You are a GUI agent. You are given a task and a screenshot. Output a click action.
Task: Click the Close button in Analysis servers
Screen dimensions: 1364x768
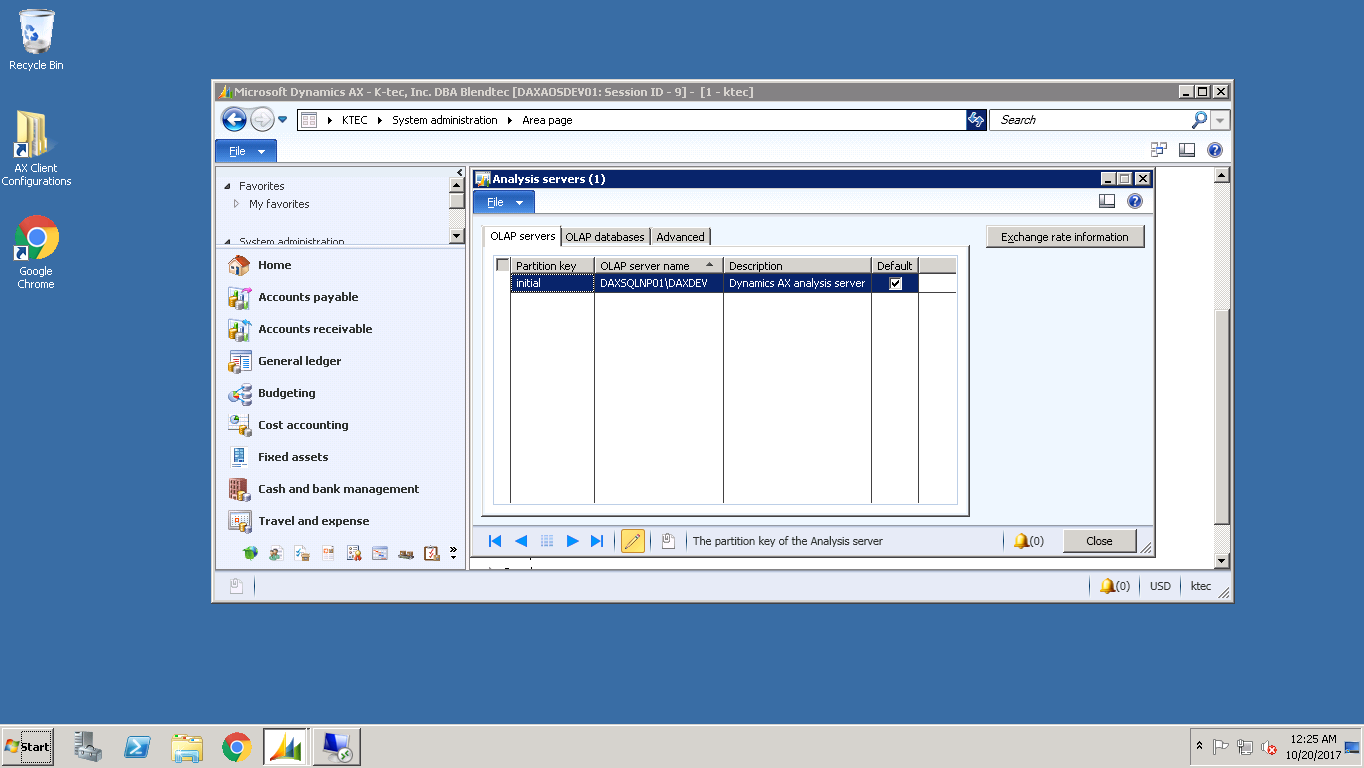(x=1099, y=541)
